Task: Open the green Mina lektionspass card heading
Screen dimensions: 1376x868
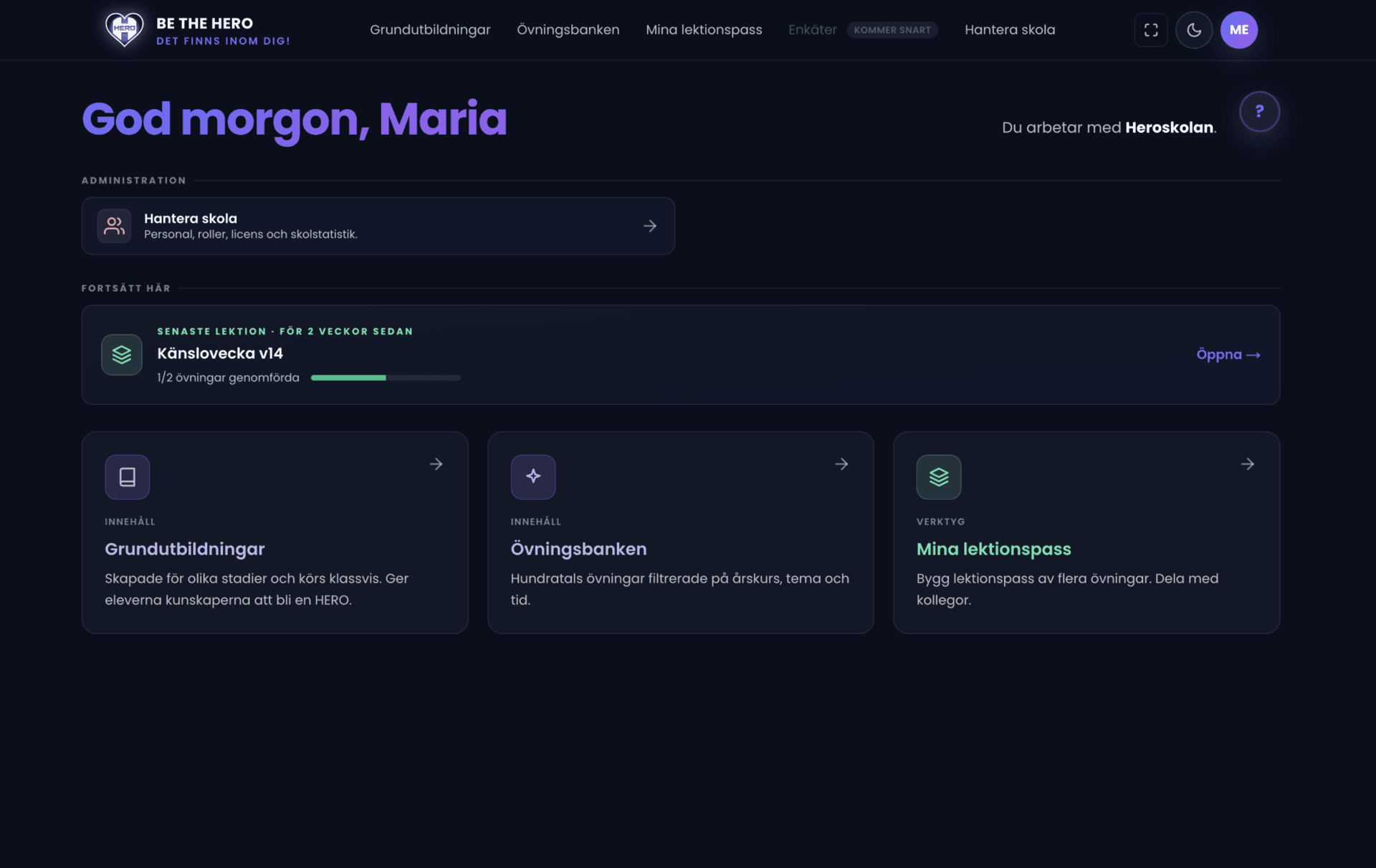Action: (x=993, y=549)
